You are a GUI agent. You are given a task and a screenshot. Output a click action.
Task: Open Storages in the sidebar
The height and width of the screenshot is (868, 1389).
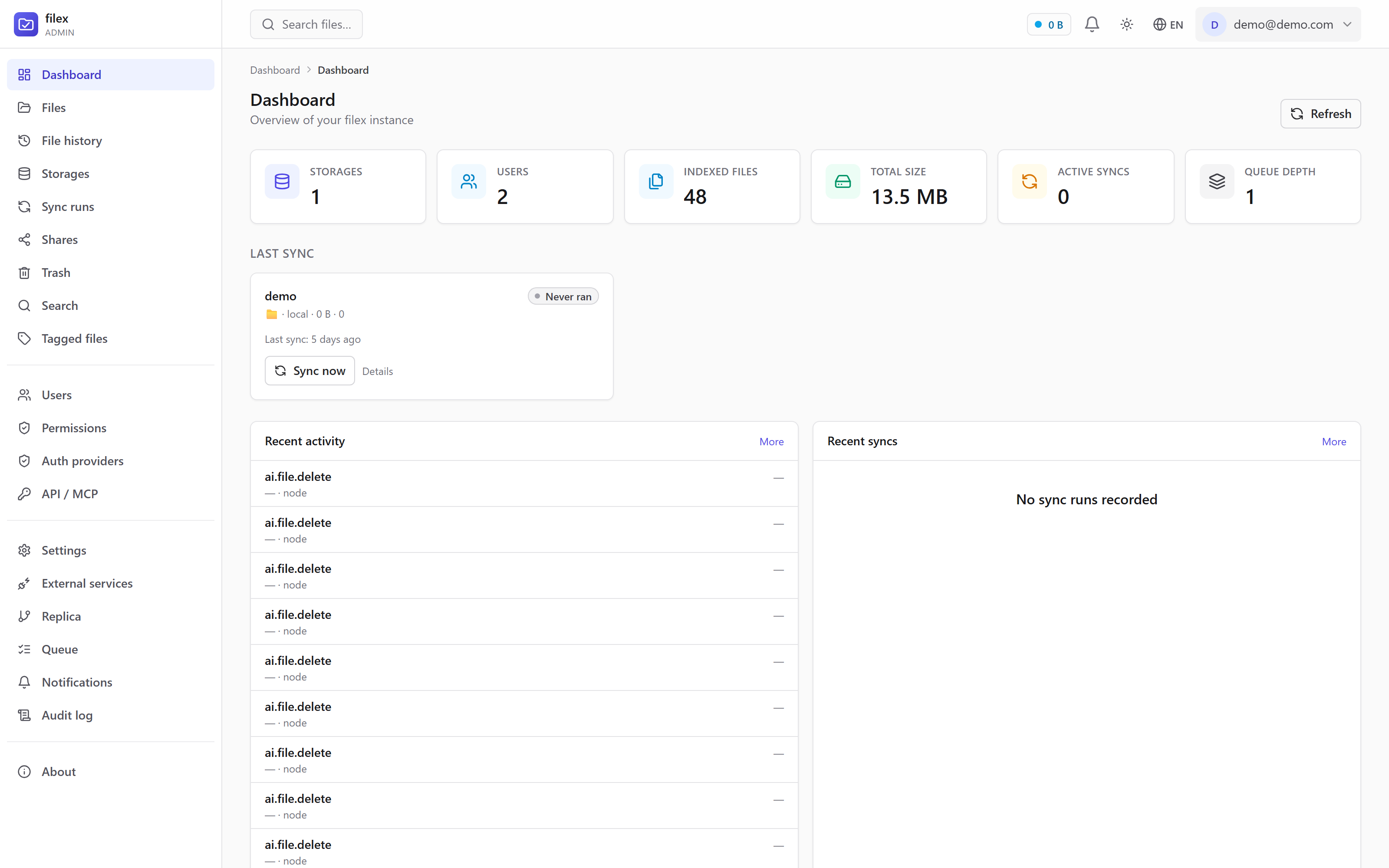coord(110,173)
